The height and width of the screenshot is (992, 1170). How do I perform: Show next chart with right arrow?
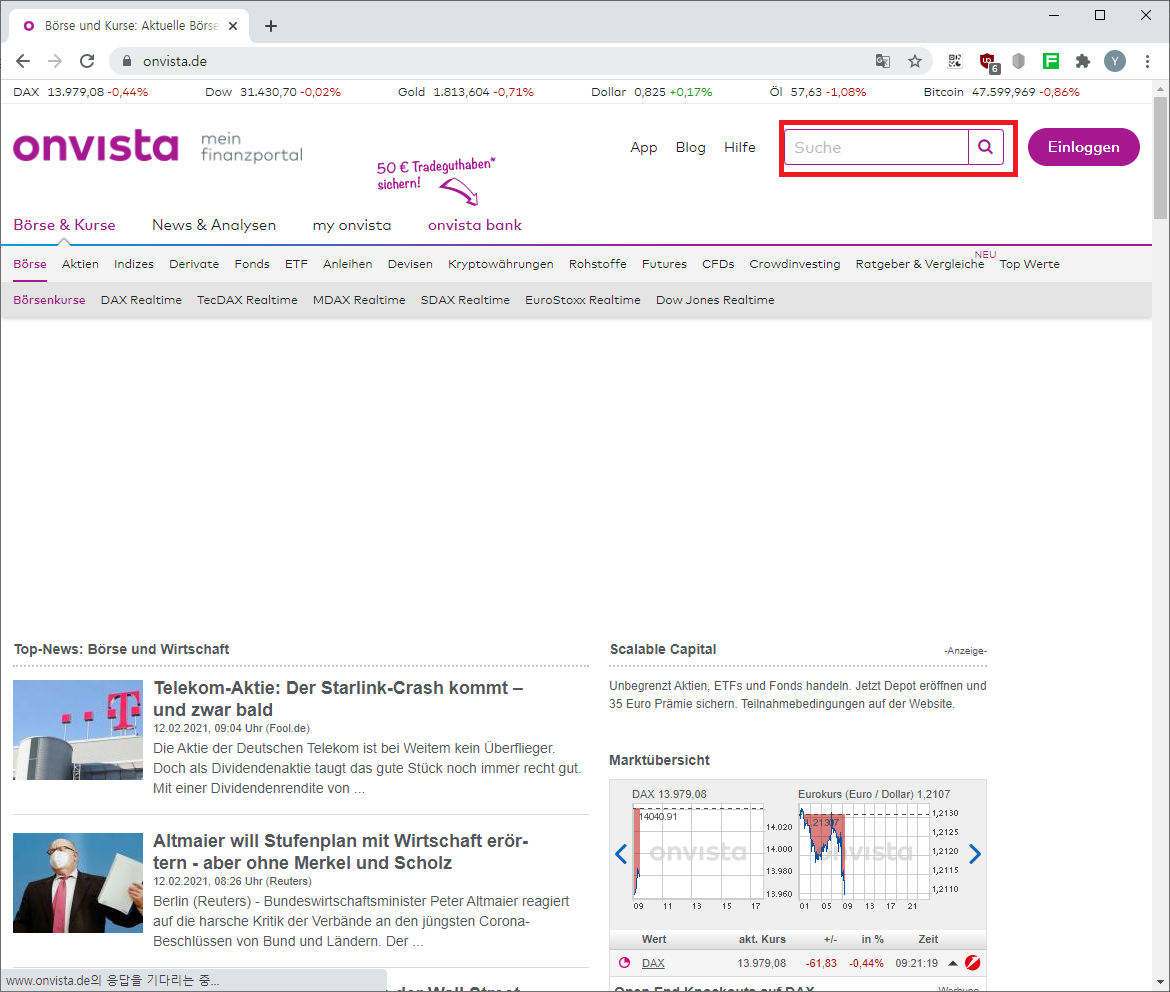tap(975, 854)
